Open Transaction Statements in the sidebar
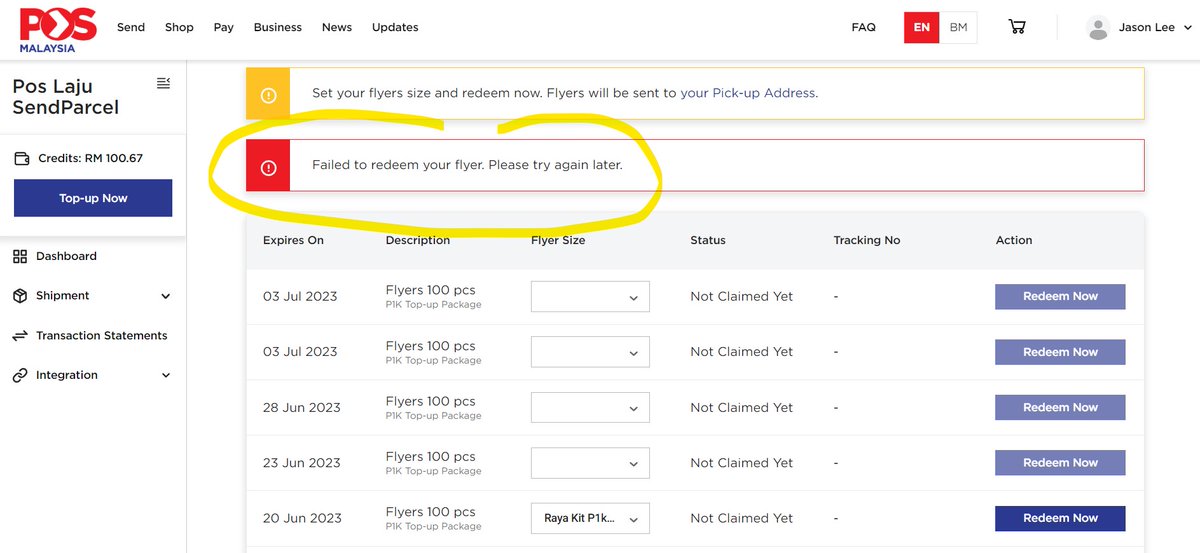 (101, 336)
